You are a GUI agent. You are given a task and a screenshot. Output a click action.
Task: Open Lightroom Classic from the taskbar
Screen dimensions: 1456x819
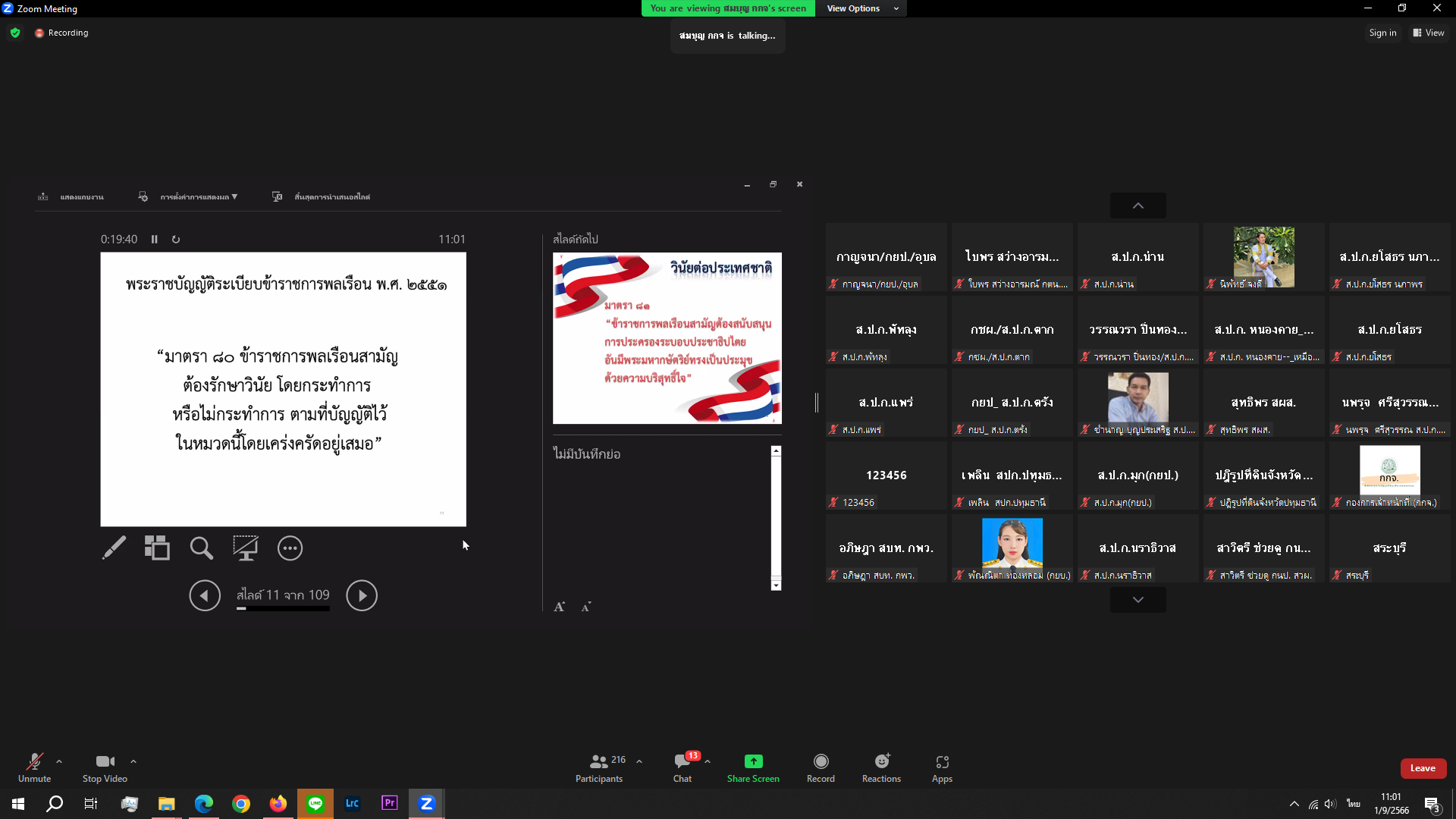click(x=353, y=804)
